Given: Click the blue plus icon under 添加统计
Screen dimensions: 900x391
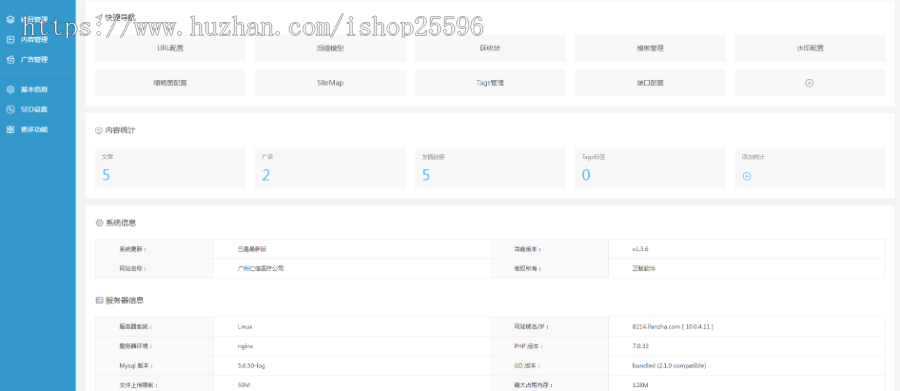Looking at the screenshot, I should tap(747, 176).
